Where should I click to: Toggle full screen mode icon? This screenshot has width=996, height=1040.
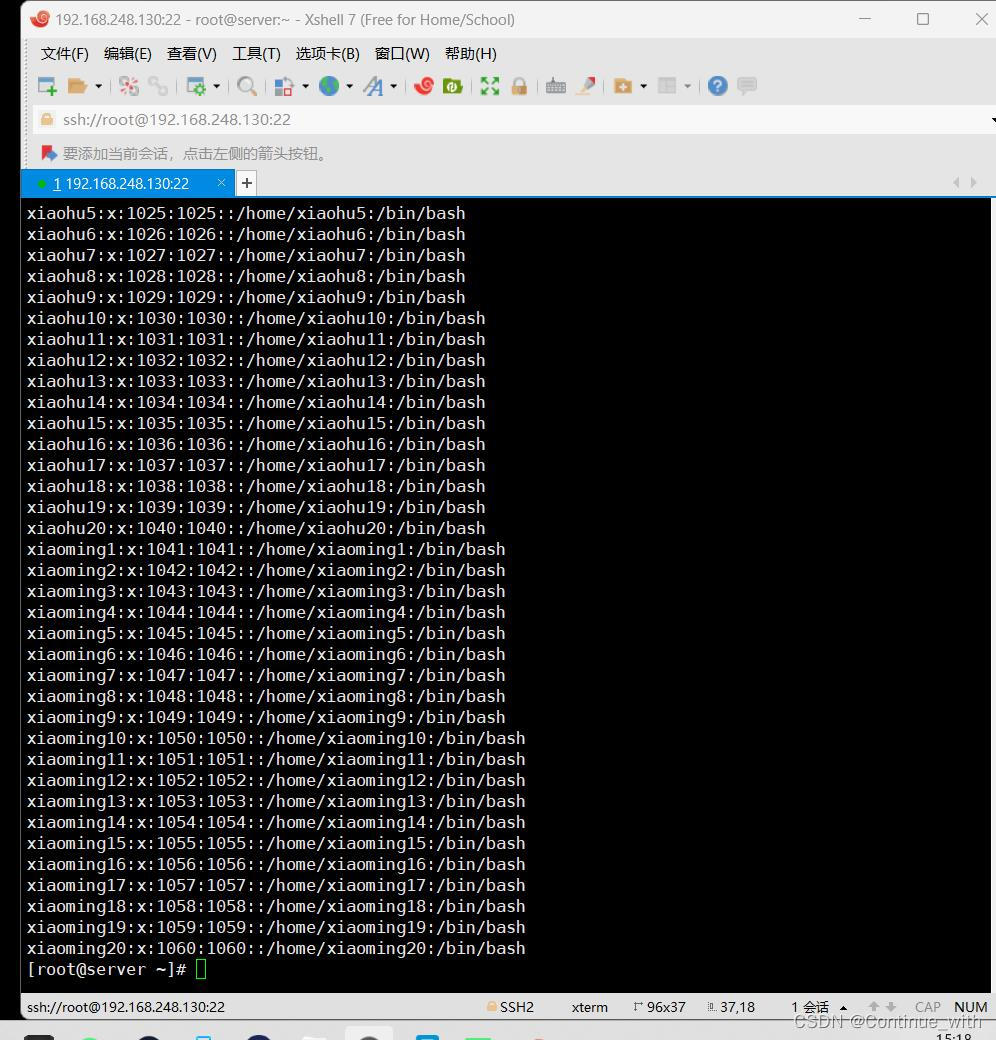490,86
